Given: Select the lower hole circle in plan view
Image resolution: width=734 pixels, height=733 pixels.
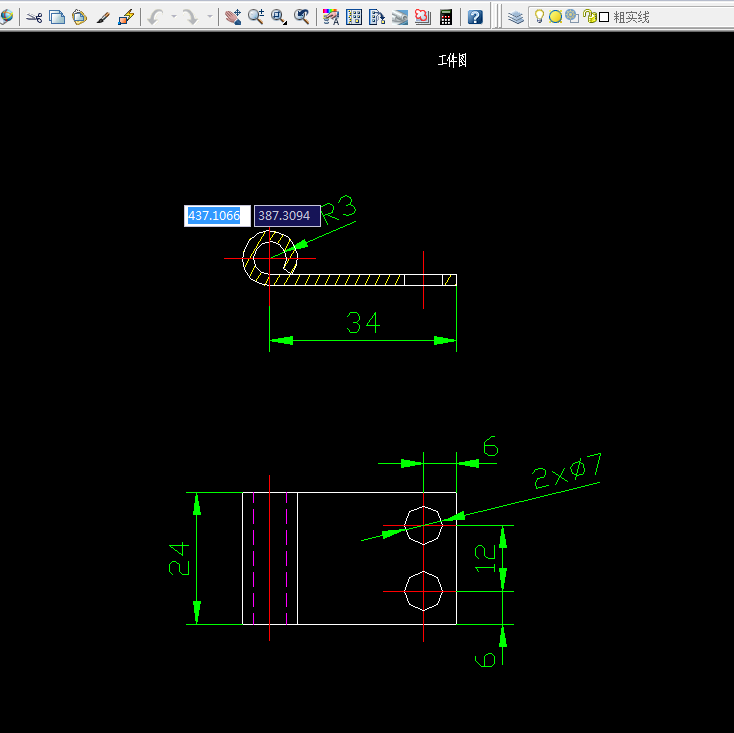Looking at the screenshot, I should (423, 591).
